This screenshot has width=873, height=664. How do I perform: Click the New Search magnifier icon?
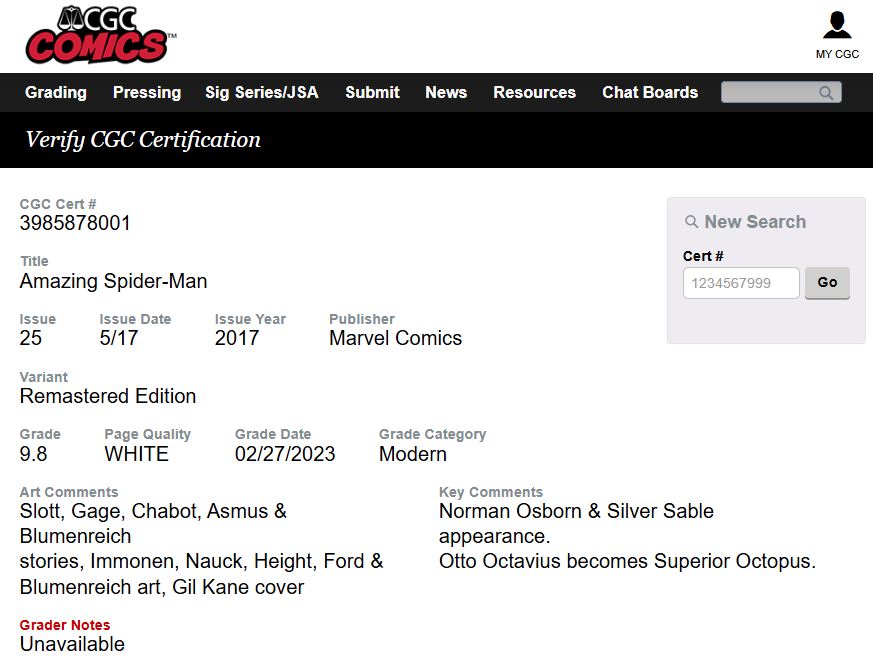pyautogui.click(x=692, y=222)
